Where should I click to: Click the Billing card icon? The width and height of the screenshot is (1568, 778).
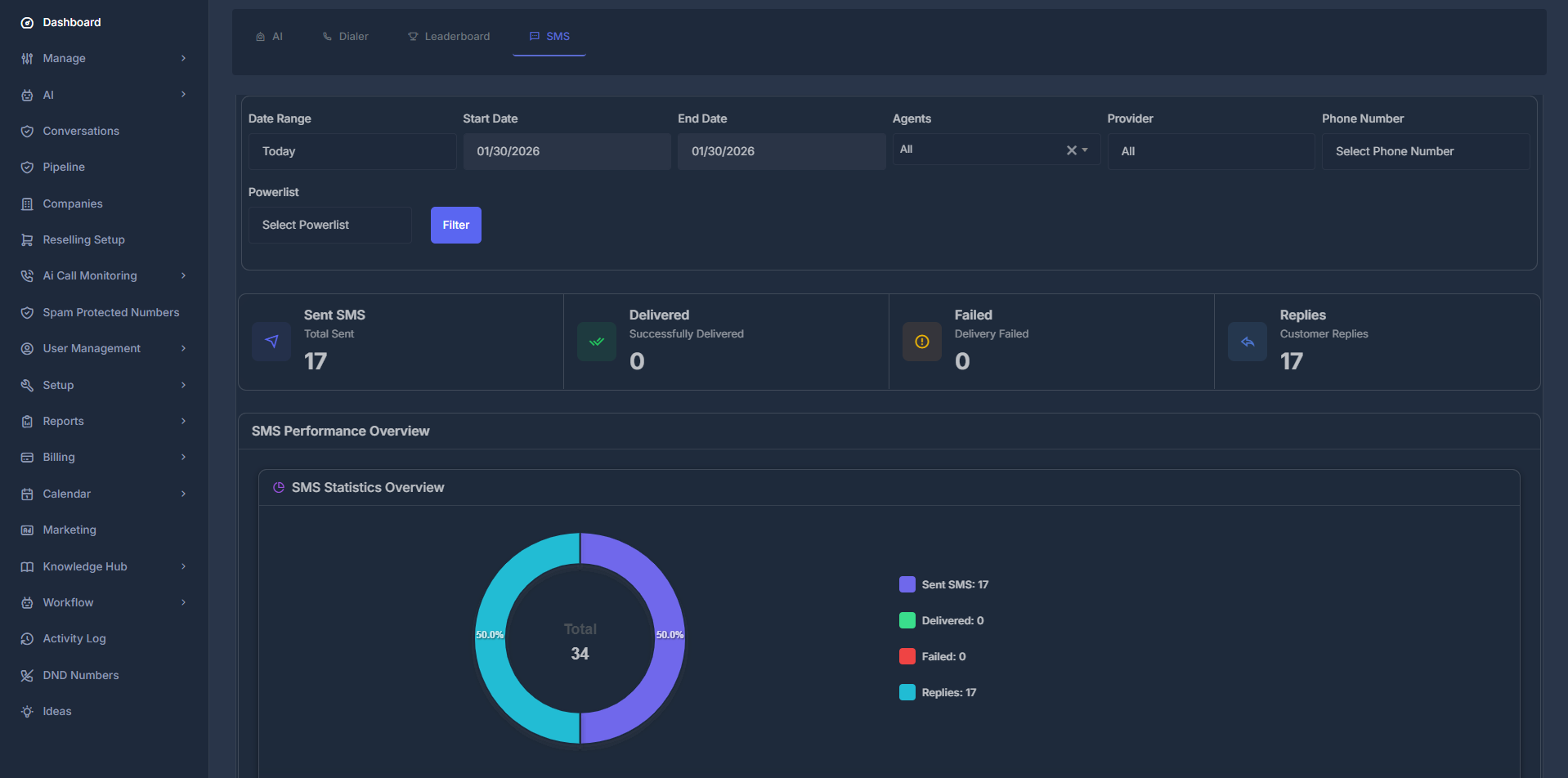point(27,458)
